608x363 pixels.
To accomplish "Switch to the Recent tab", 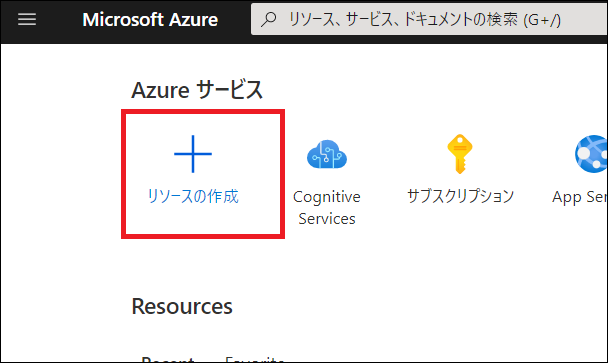I will 168,359.
